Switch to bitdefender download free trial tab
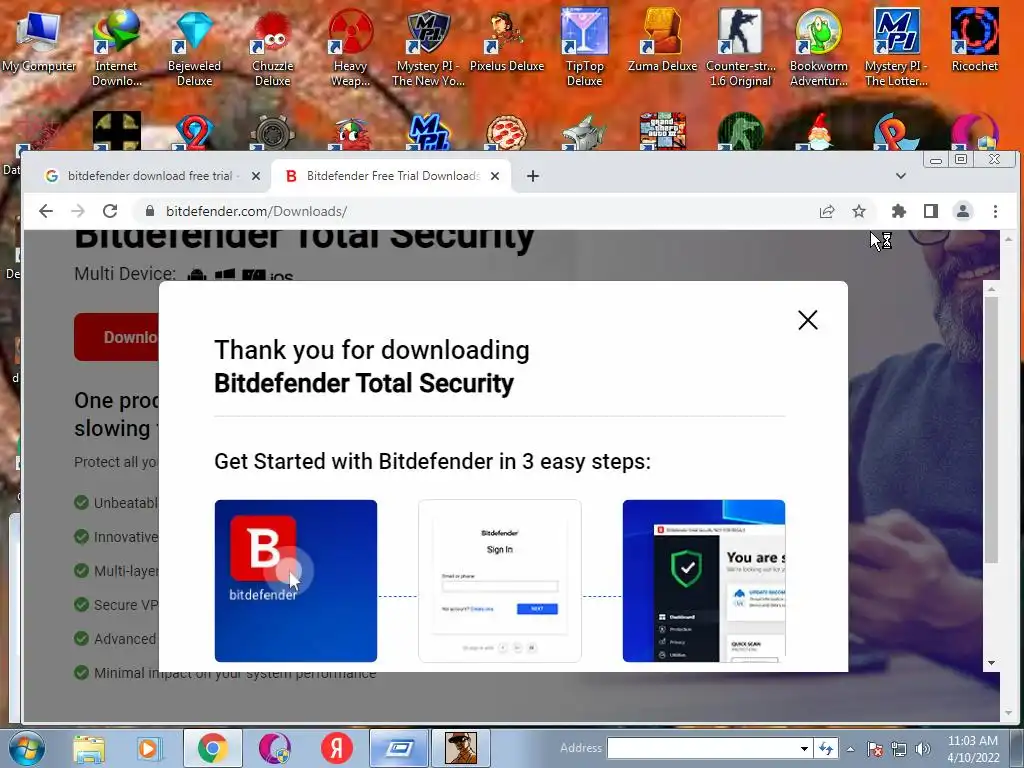The height and width of the screenshot is (768, 1024). click(150, 176)
